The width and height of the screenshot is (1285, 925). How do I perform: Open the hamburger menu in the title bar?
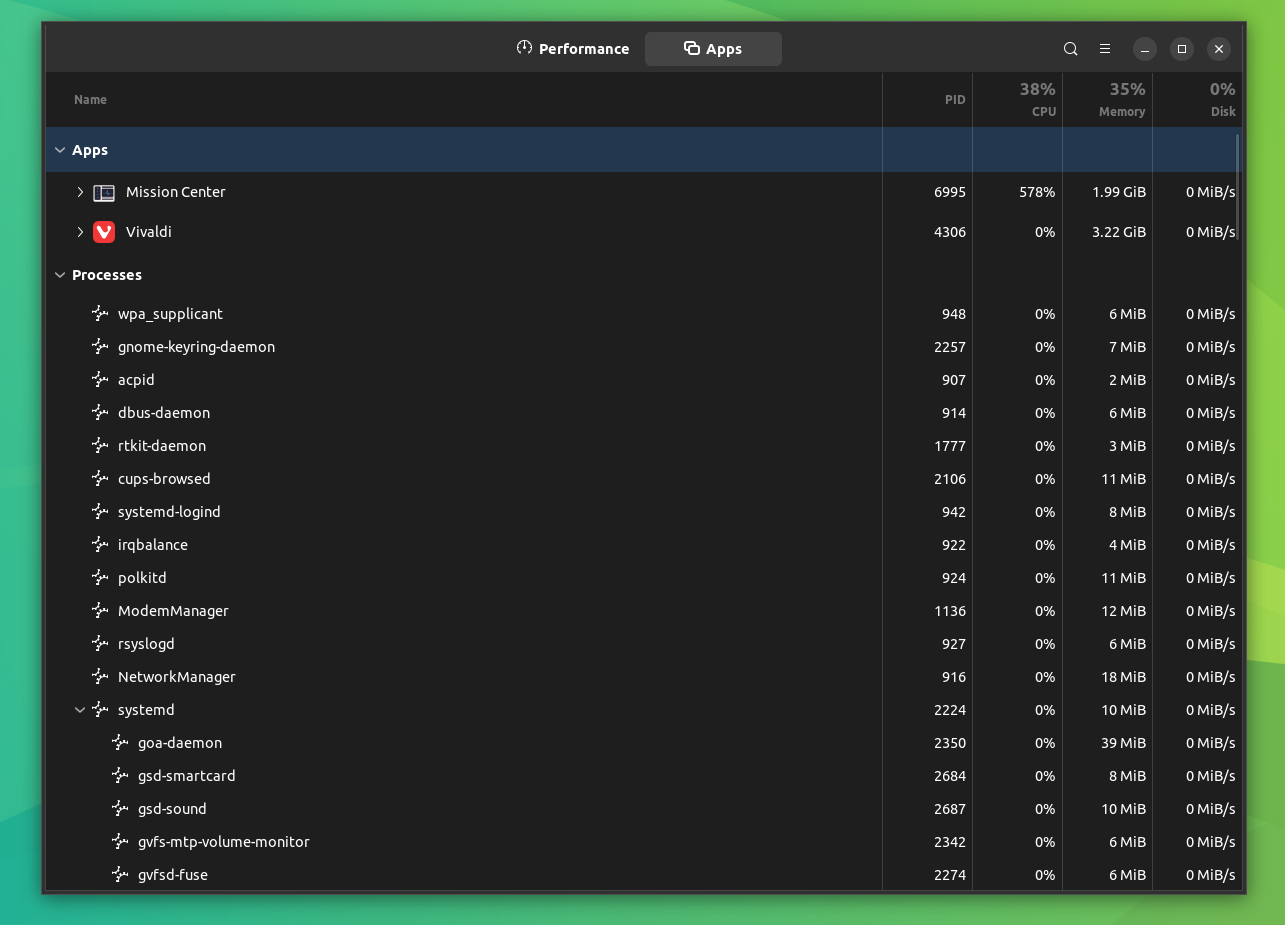point(1105,48)
